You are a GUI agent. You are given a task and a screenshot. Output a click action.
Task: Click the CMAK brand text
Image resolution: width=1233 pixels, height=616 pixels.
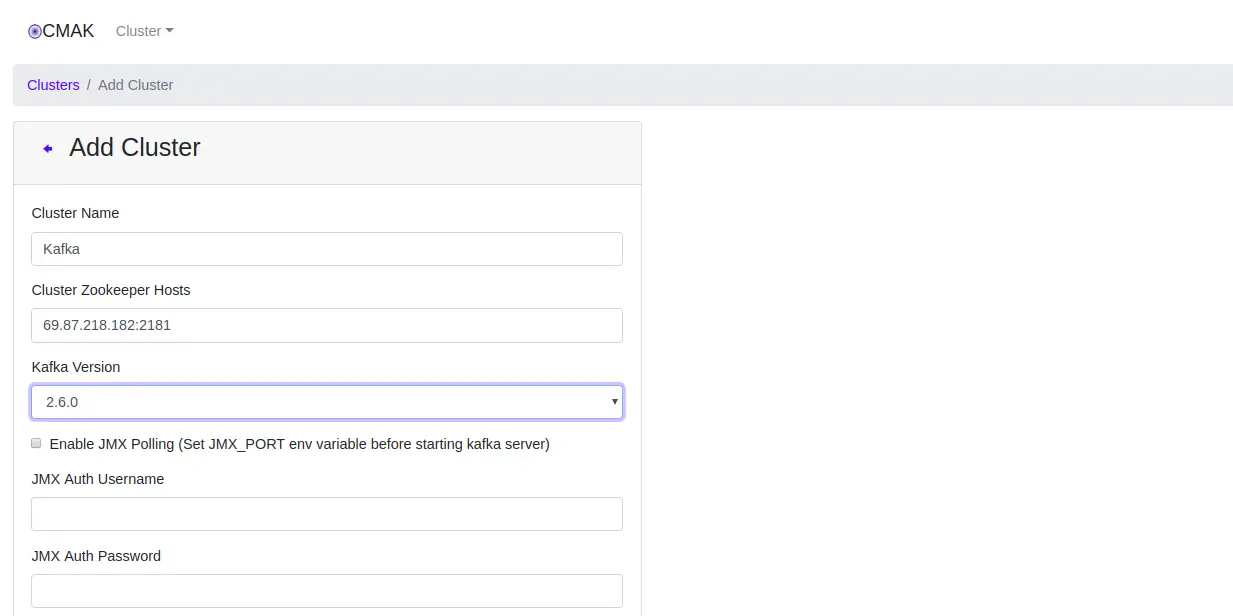(x=68, y=31)
